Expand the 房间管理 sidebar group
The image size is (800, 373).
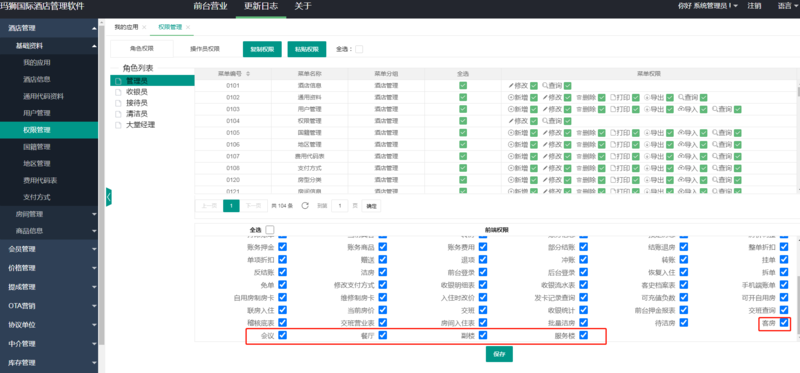coord(48,214)
